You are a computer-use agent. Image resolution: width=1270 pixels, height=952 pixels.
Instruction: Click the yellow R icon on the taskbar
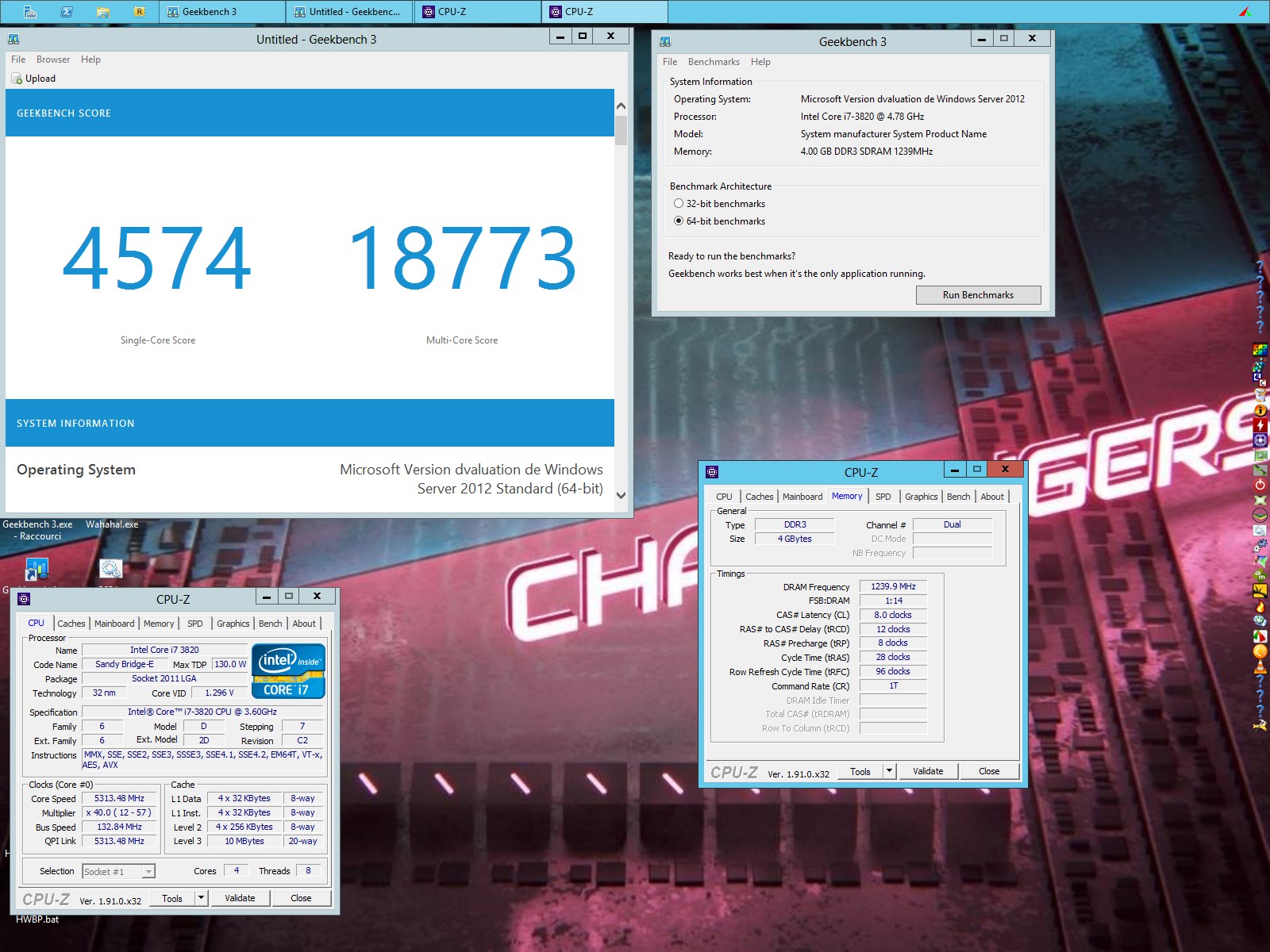point(140,11)
